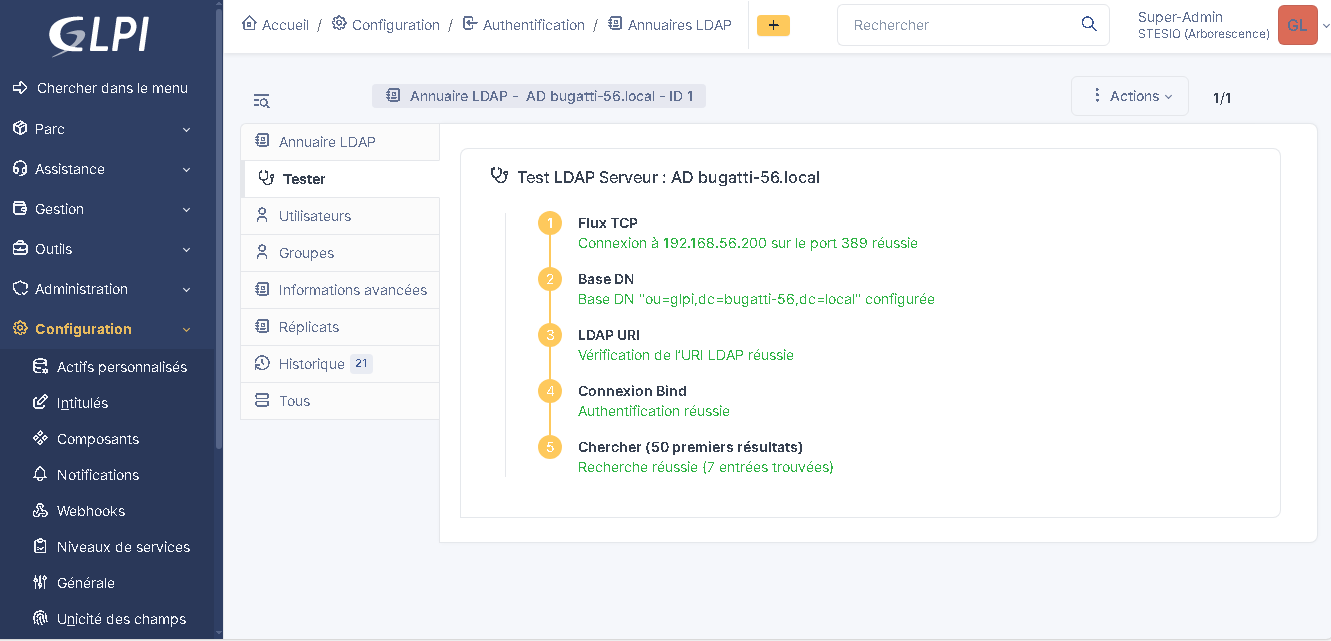This screenshot has height=641, width=1331.
Task: Click the Annuaires LDAP breadcrumb link
Action: click(679, 25)
